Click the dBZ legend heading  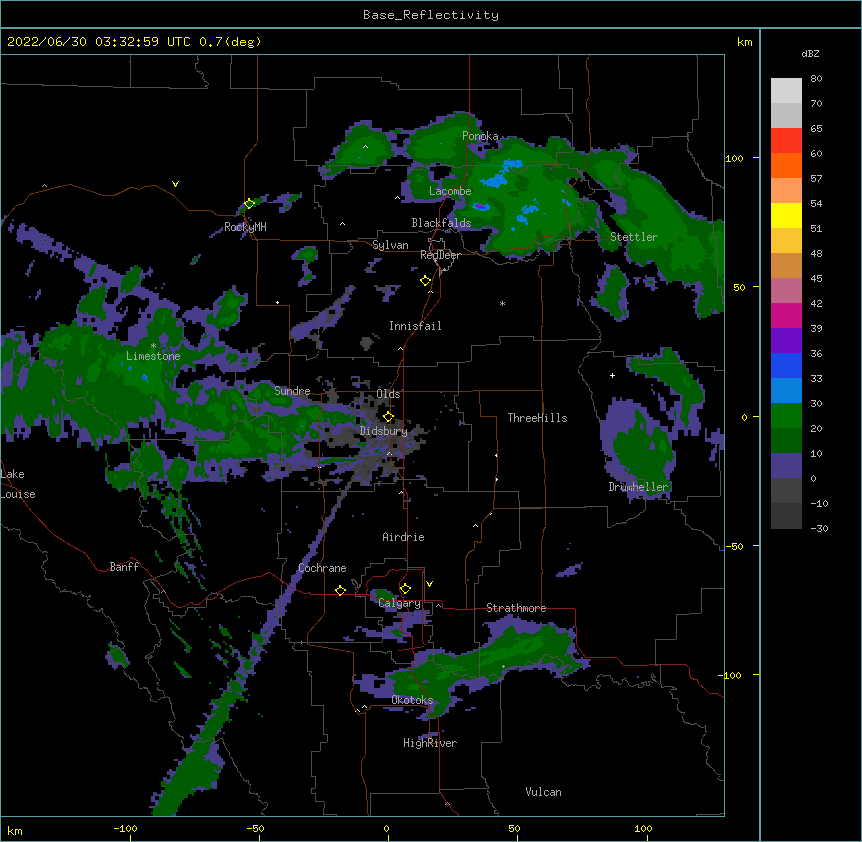pyautogui.click(x=810, y=53)
